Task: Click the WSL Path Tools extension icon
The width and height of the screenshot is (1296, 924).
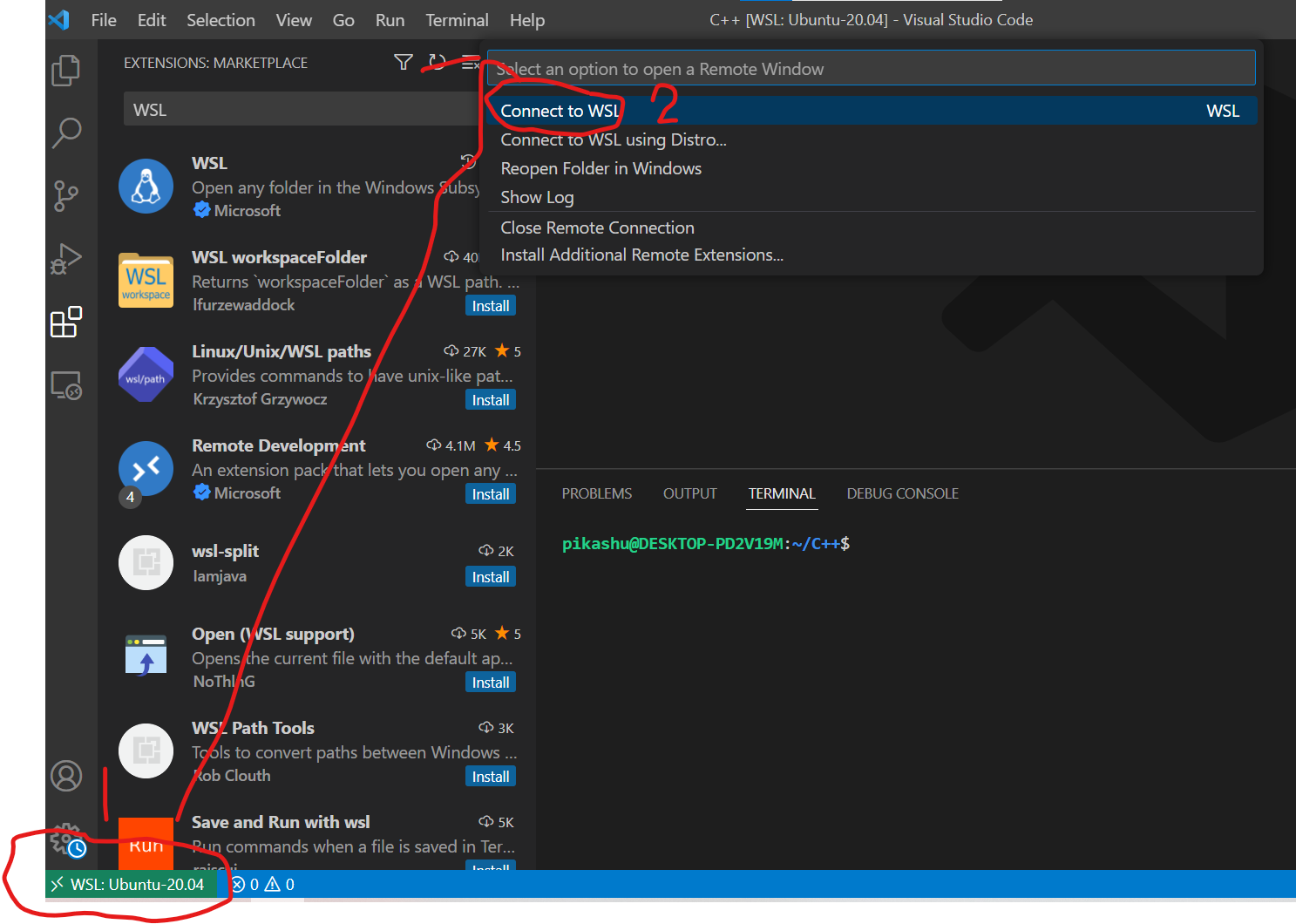Action: click(x=146, y=751)
